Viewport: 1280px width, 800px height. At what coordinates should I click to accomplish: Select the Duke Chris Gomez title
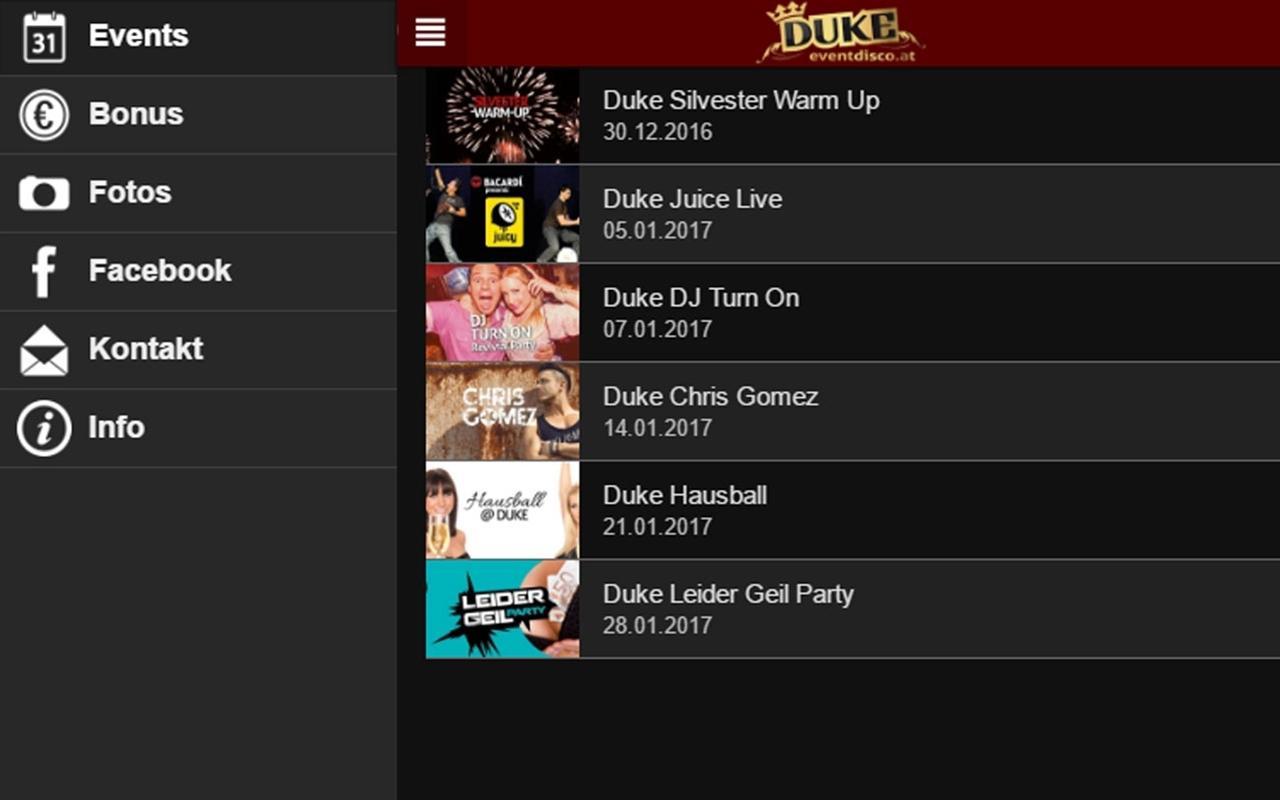tap(710, 397)
